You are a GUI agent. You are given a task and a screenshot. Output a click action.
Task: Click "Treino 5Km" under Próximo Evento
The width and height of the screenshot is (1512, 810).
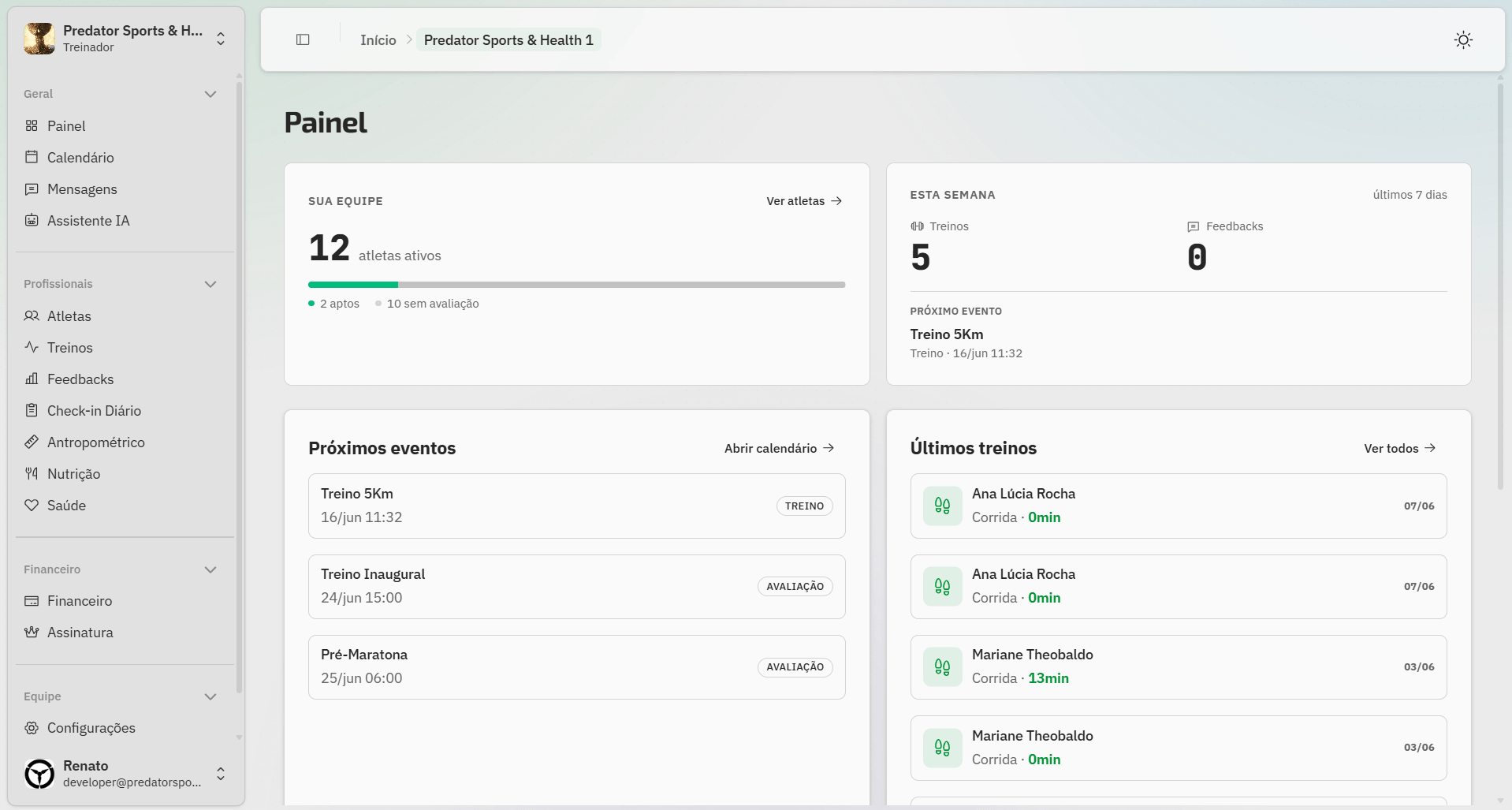pos(946,334)
